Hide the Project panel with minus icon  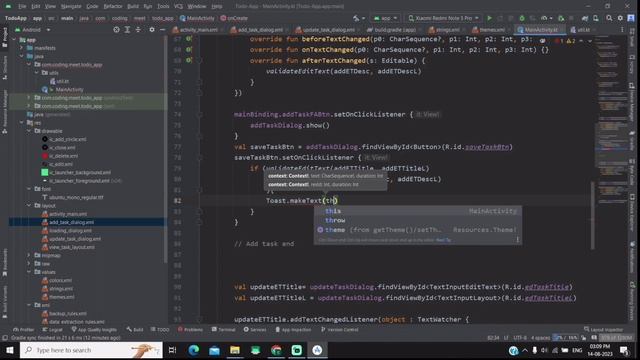[162, 29]
